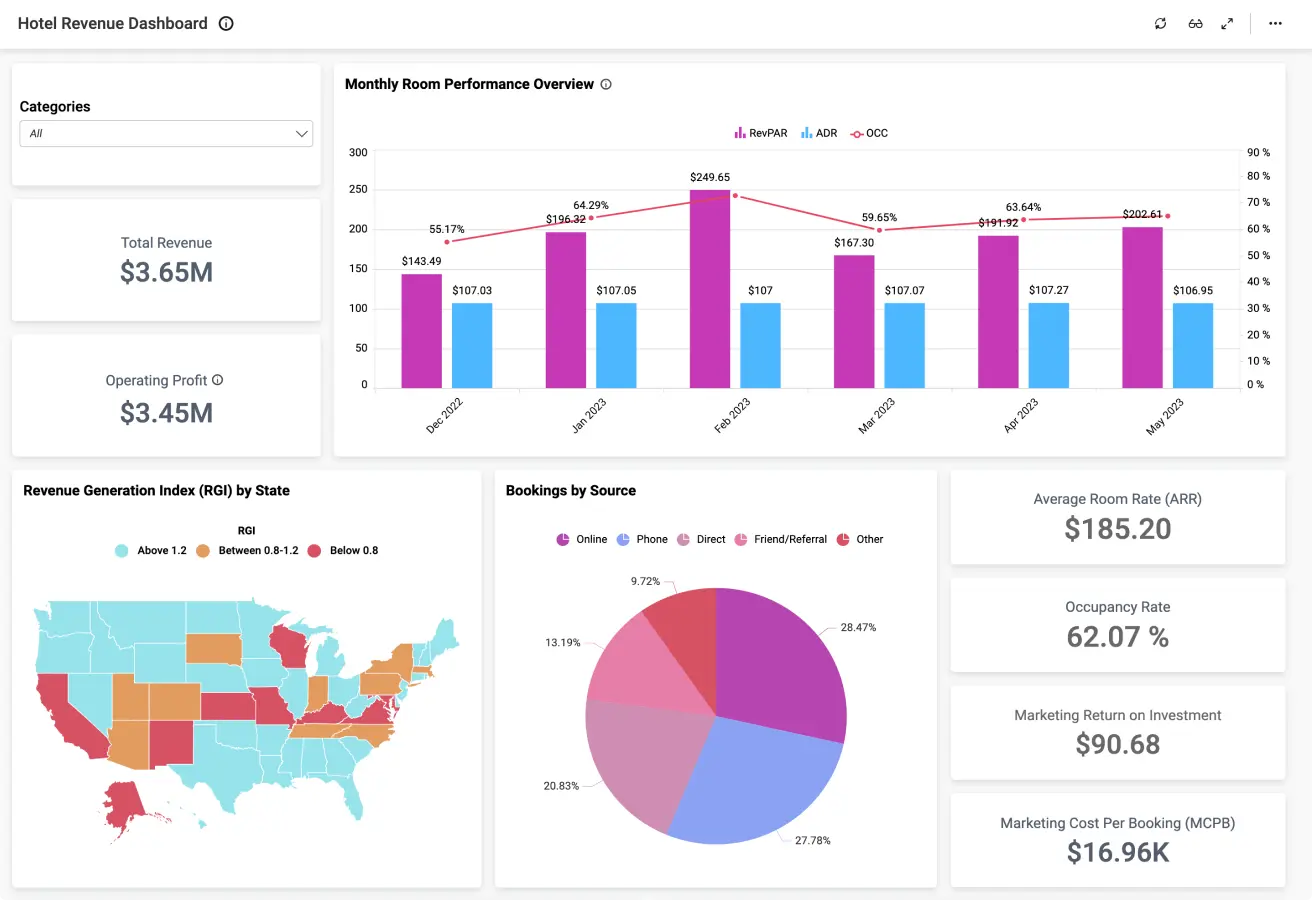The image size is (1312, 900).
Task: Click info icon next to Monthly Room Performance Overview
Action: [x=606, y=85]
